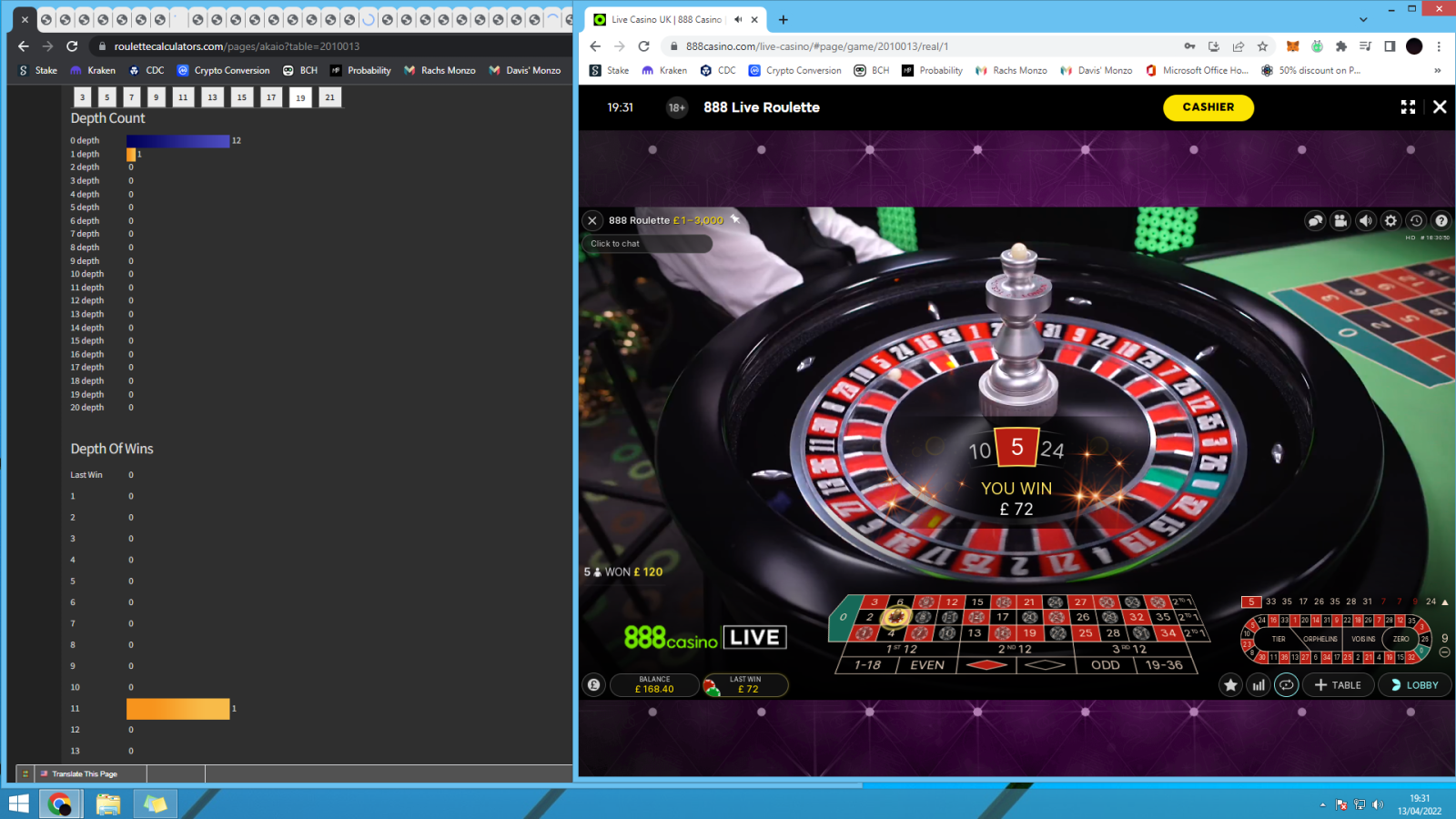Click the 'Click to chat' input field
The image size is (1456, 819).
[647, 244]
